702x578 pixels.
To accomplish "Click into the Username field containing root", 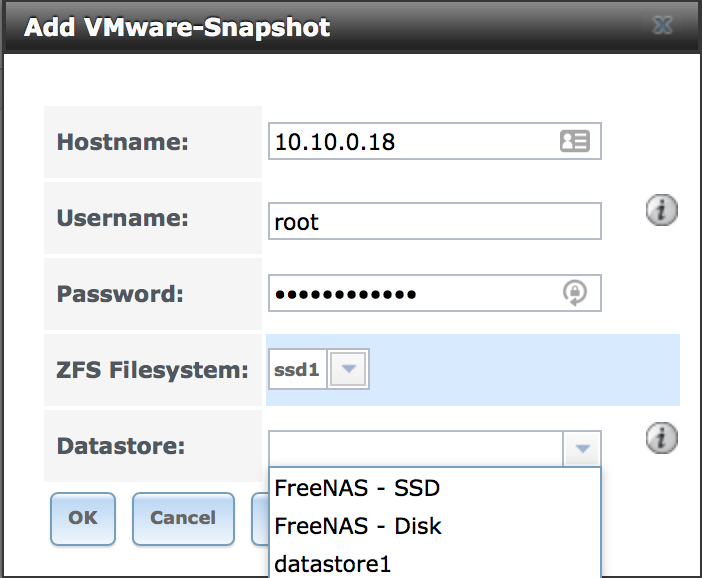I will pyautogui.click(x=434, y=221).
